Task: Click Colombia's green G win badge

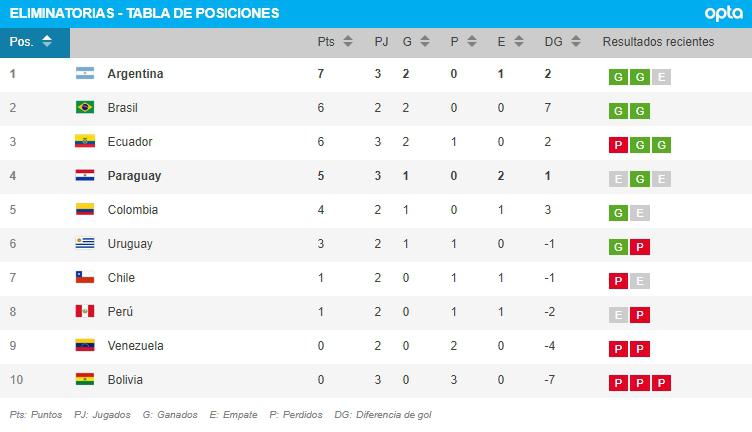Action: click(x=618, y=213)
